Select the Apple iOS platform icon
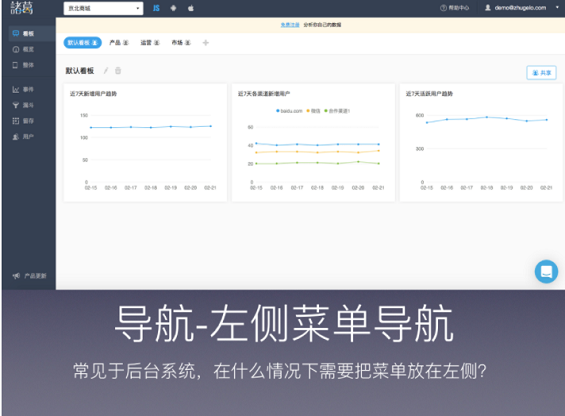 191,8
